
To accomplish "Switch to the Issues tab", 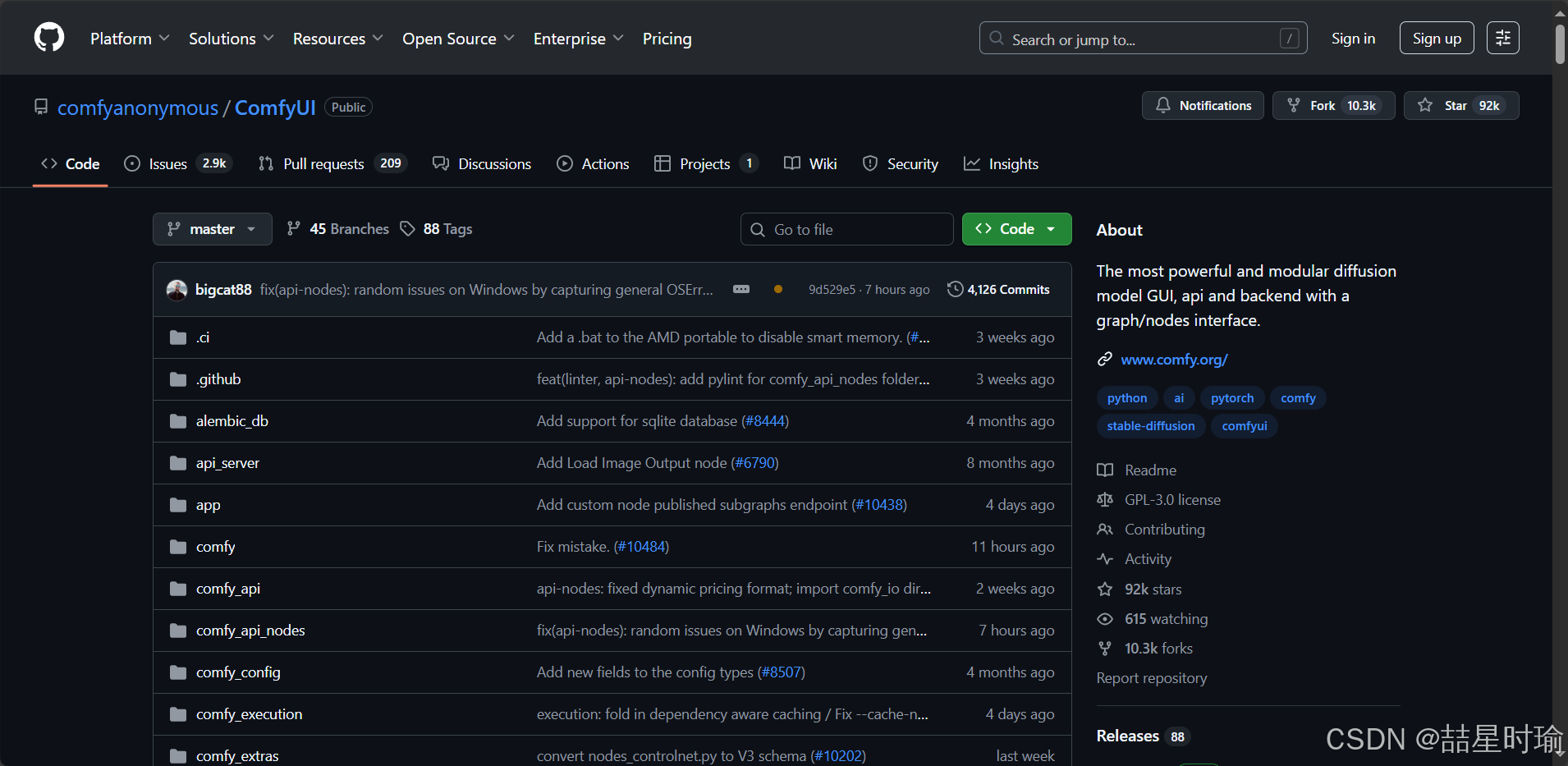I will [x=178, y=163].
